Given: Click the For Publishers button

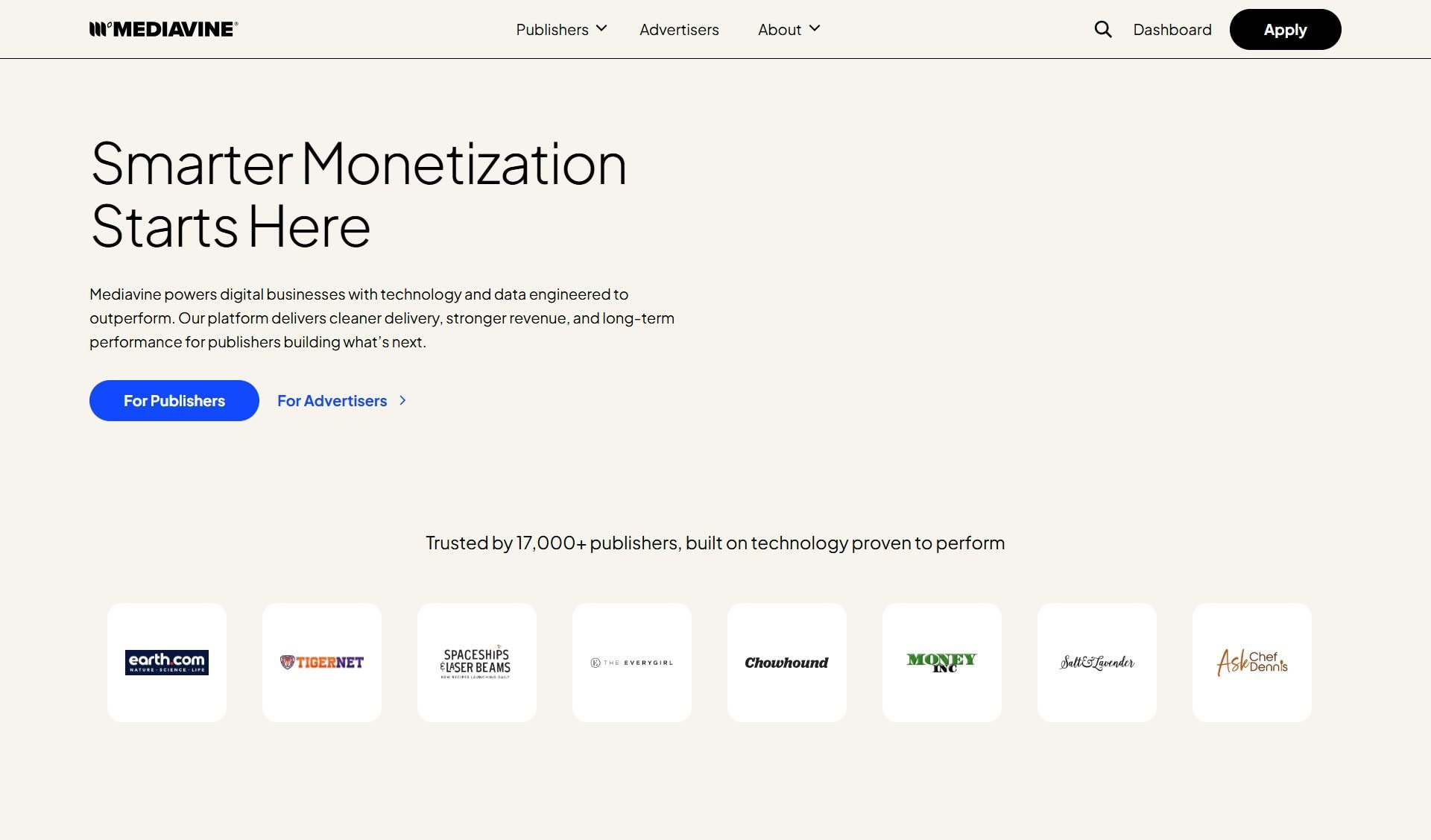Looking at the screenshot, I should point(174,400).
